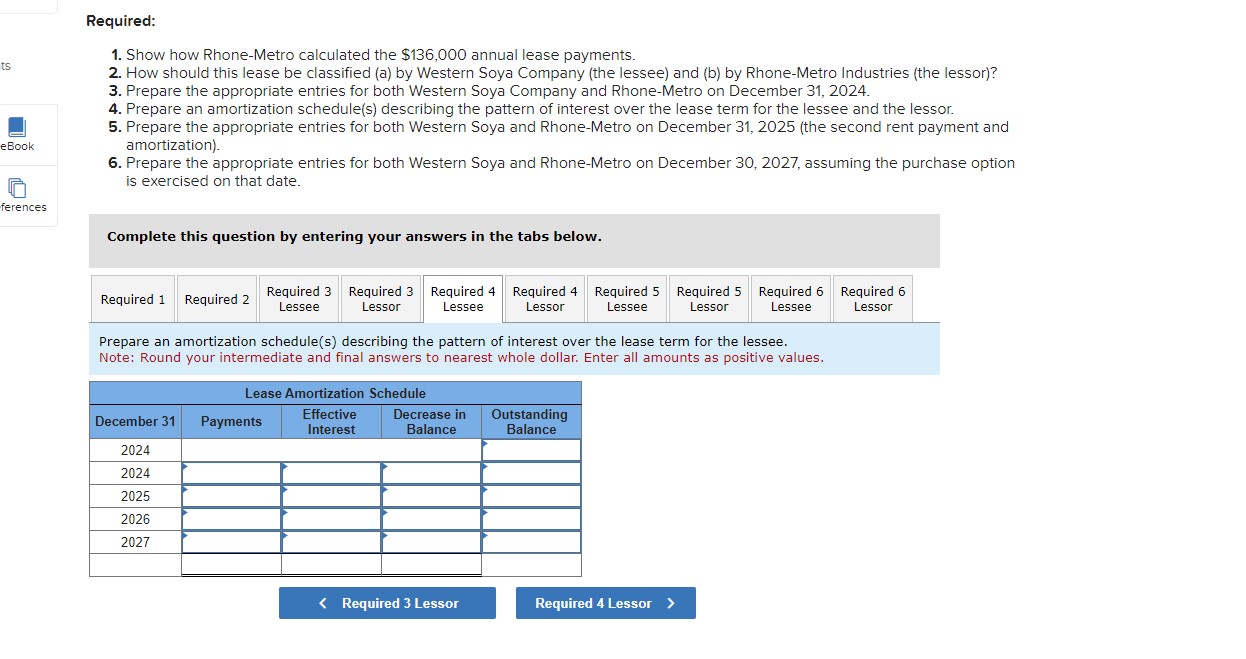Image resolution: width=1246 pixels, height=659 pixels.
Task: Click the 2027 row label
Action: tap(135, 542)
